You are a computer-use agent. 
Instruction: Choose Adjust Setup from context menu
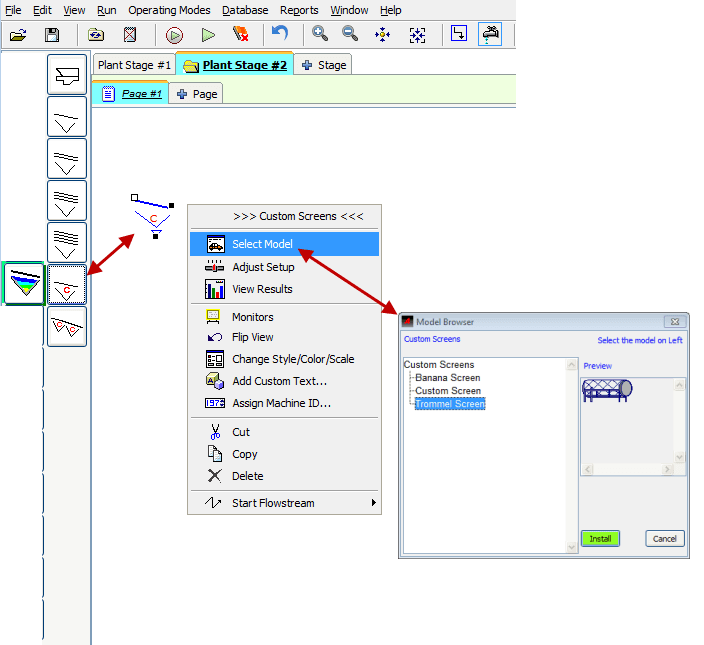pyautogui.click(x=263, y=267)
